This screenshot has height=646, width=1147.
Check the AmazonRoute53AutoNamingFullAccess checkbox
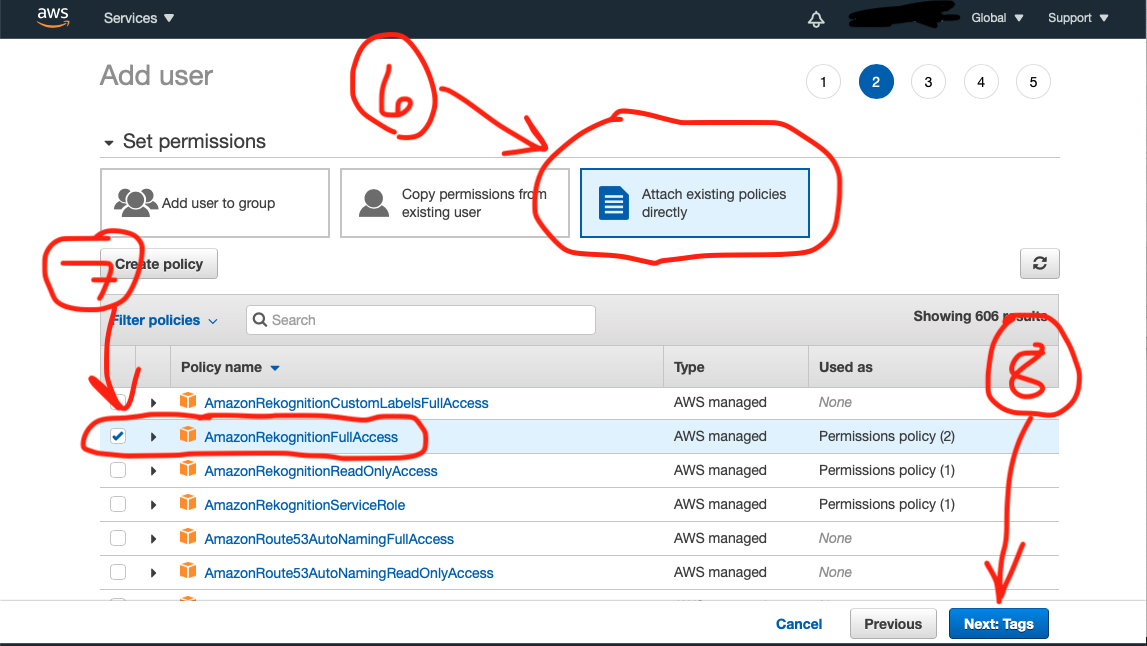tap(118, 538)
